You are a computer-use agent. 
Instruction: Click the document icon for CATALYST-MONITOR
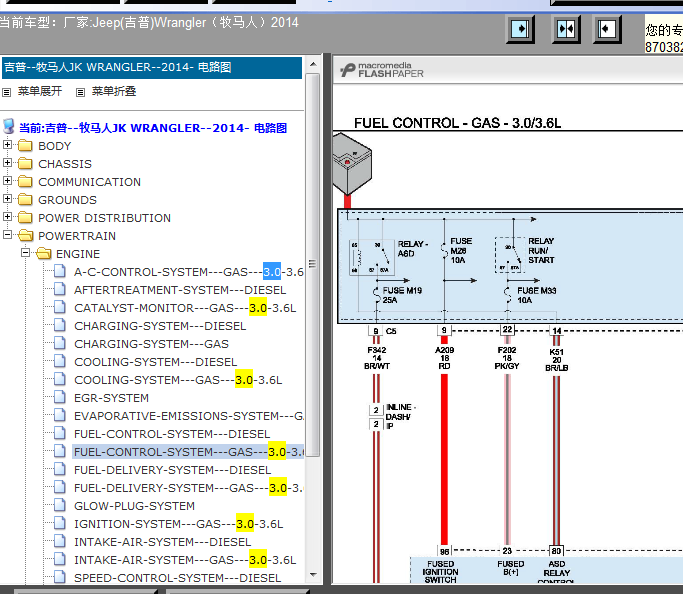[x=60, y=307]
